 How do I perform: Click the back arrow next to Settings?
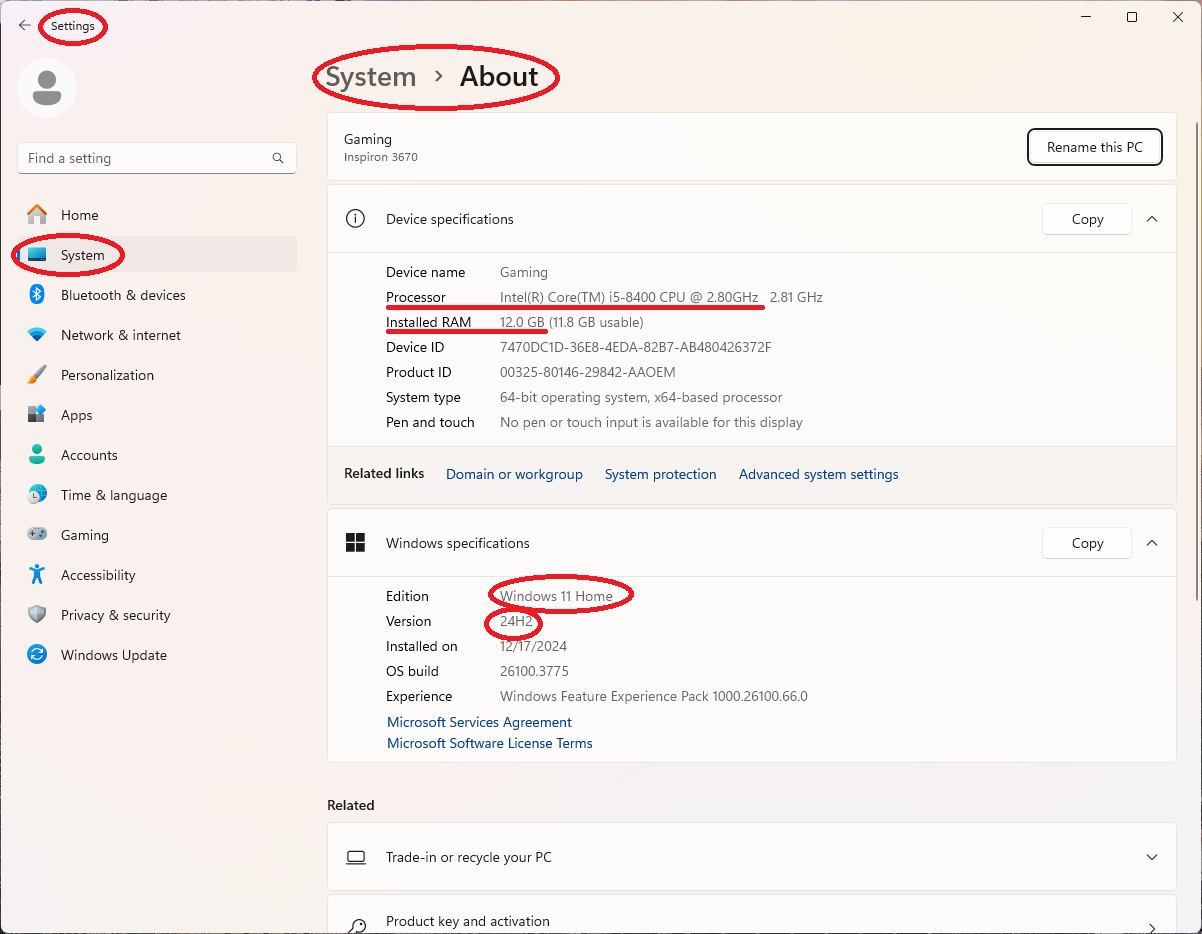click(x=24, y=26)
